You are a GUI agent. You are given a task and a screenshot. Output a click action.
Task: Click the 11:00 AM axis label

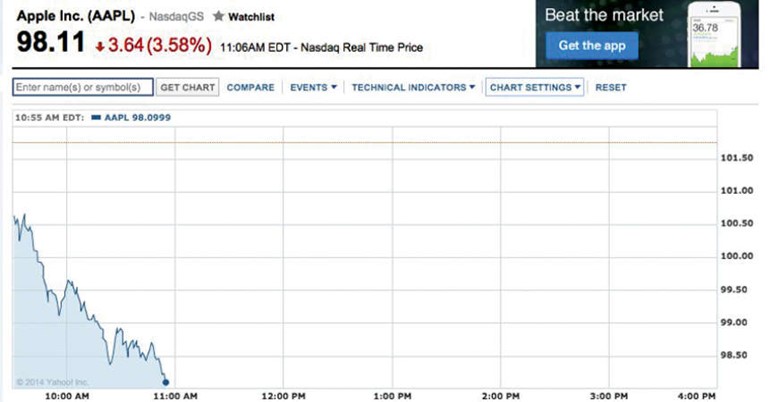[175, 396]
